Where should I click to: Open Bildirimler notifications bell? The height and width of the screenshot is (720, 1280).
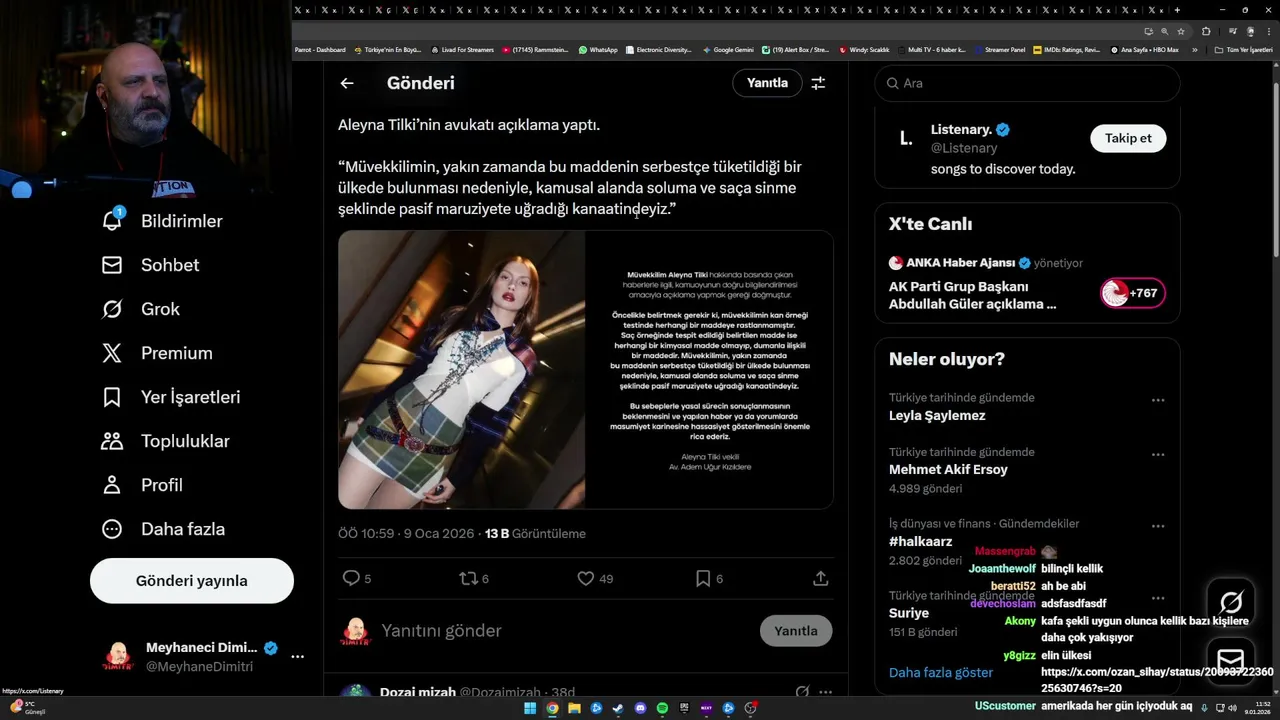coord(112,221)
